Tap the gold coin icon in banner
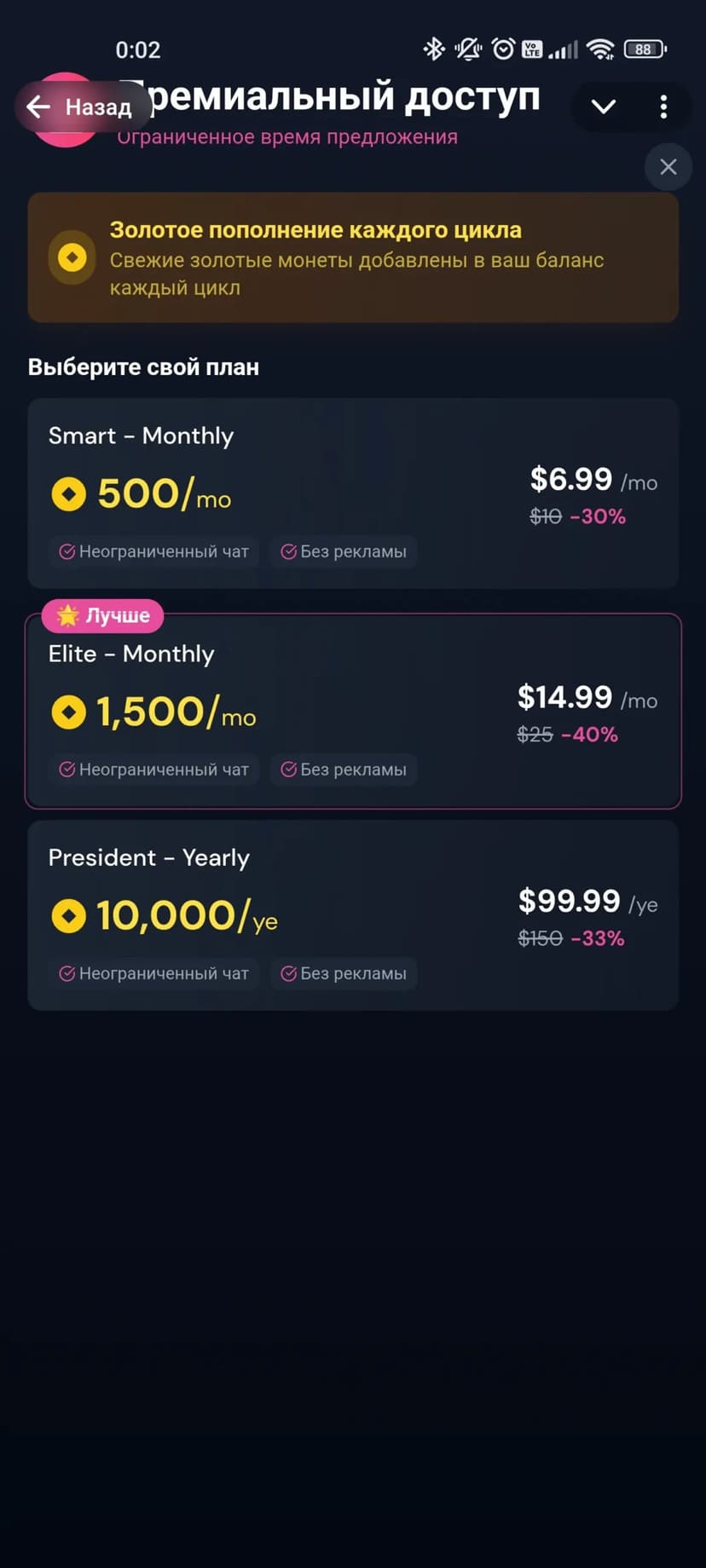 [x=72, y=257]
